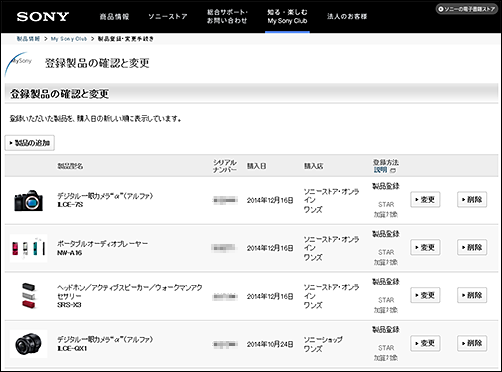This screenshot has width=502, height=372.
Task: Click ポータブルオーディオプレーヤー product name
Action: (102, 244)
